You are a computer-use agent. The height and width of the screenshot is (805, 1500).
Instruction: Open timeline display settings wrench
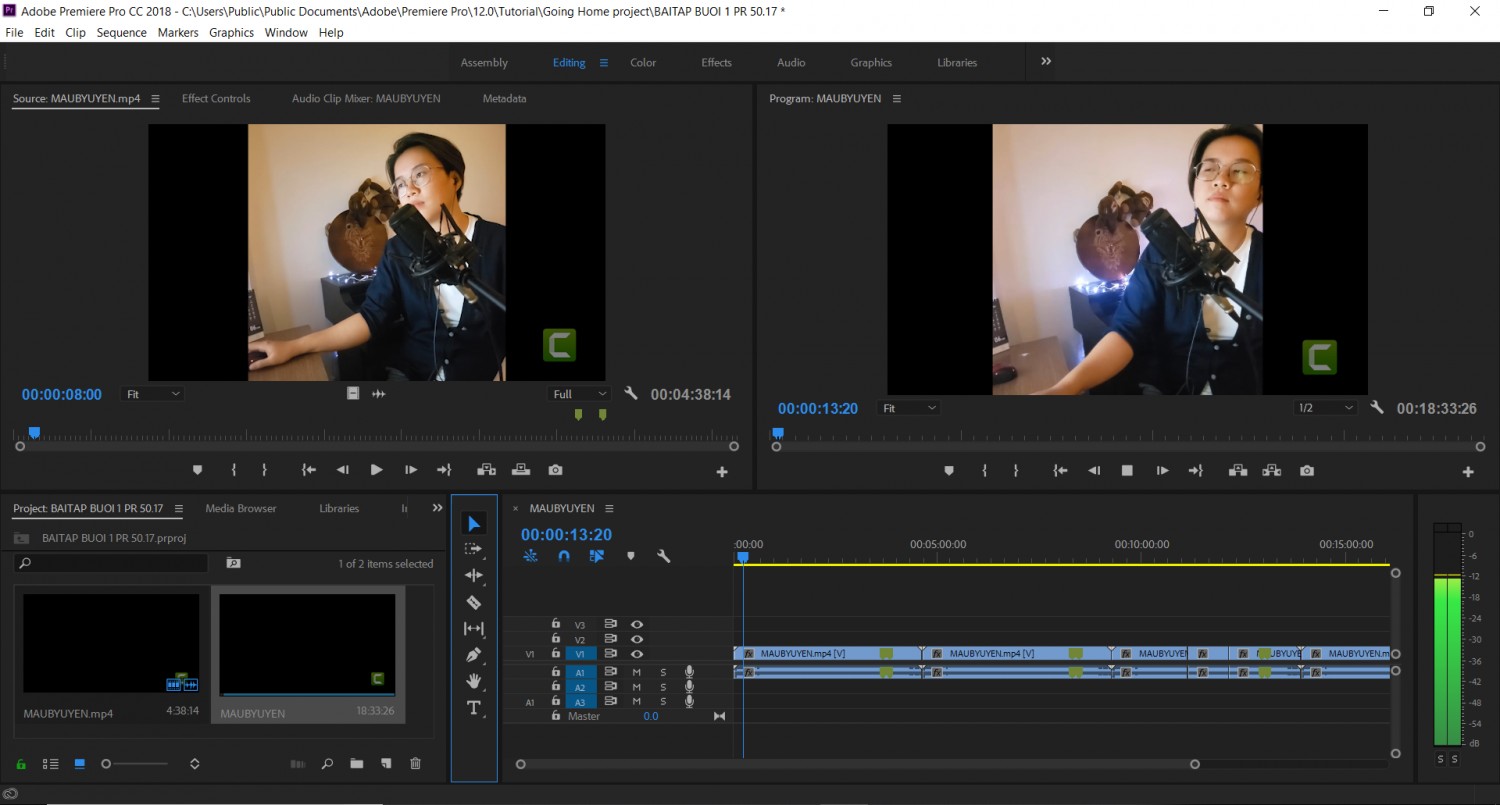click(663, 556)
